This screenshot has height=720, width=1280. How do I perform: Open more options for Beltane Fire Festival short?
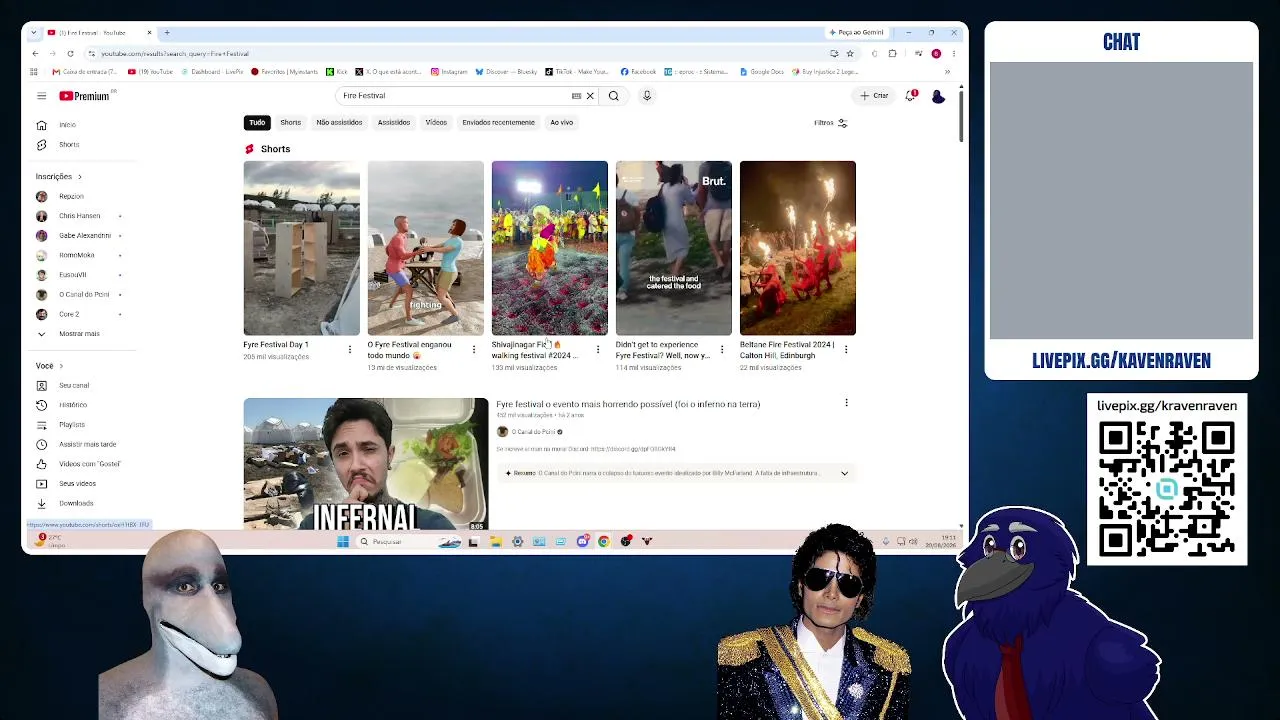click(846, 349)
